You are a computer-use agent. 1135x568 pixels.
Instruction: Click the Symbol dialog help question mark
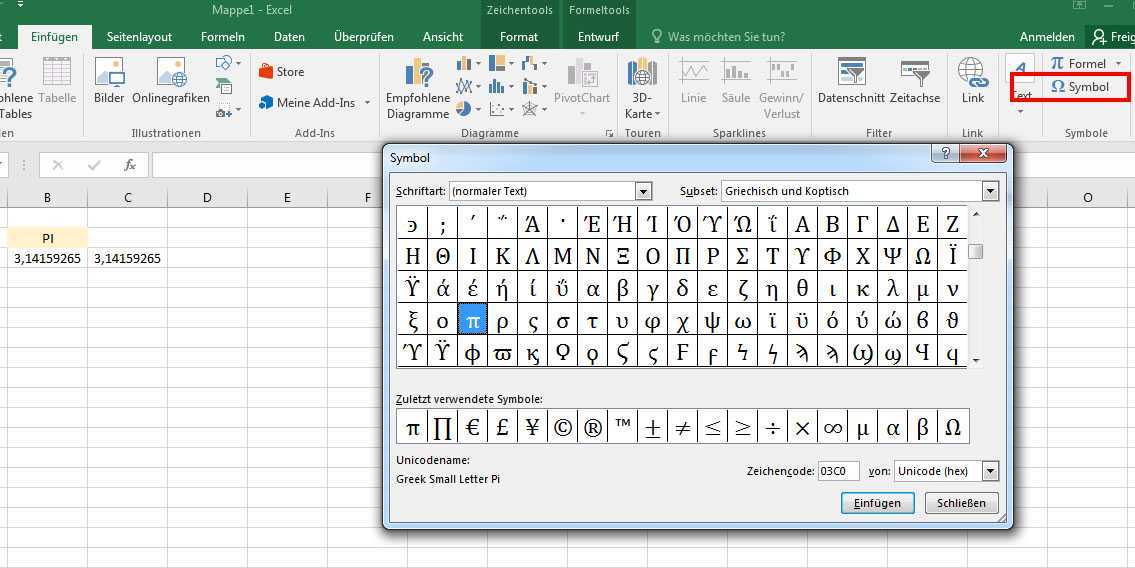(945, 153)
